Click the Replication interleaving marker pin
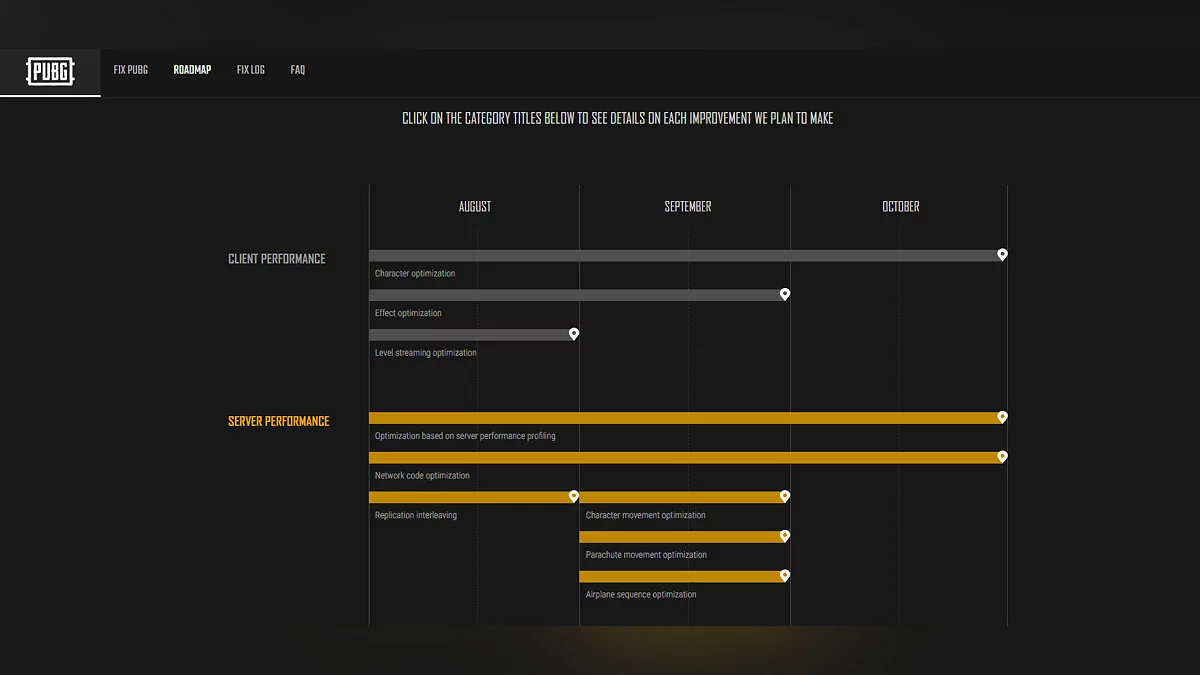This screenshot has width=1200, height=675. pos(574,496)
